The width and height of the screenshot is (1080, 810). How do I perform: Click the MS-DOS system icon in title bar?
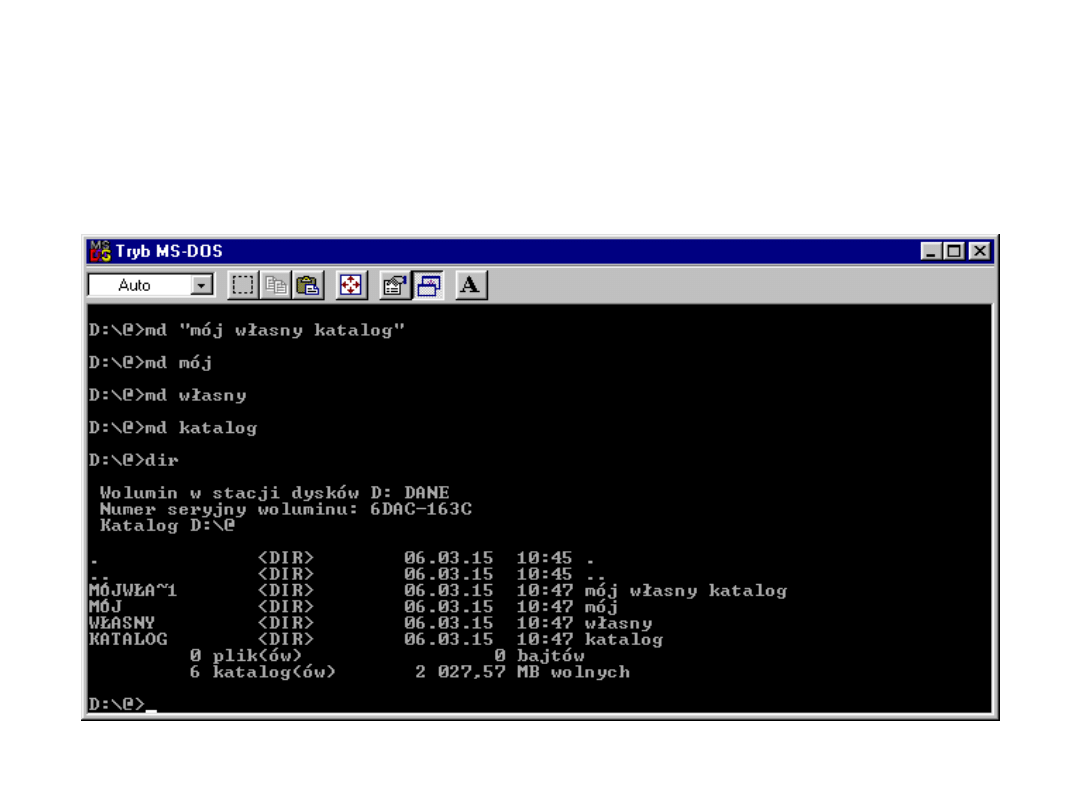[x=100, y=251]
